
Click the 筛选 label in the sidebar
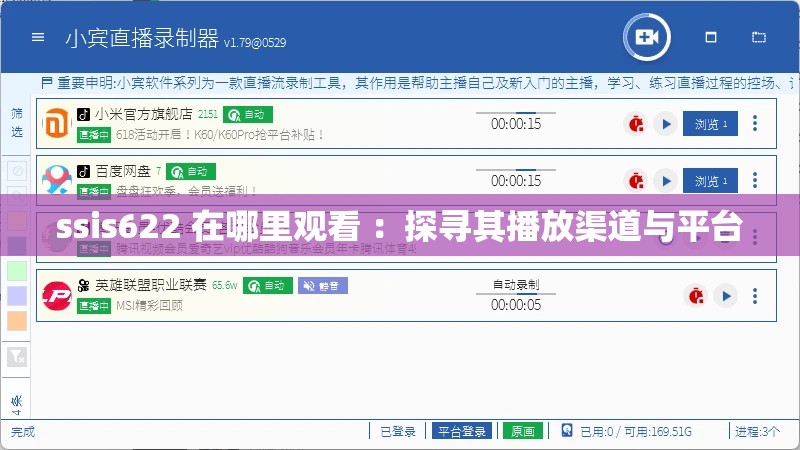click(17, 122)
